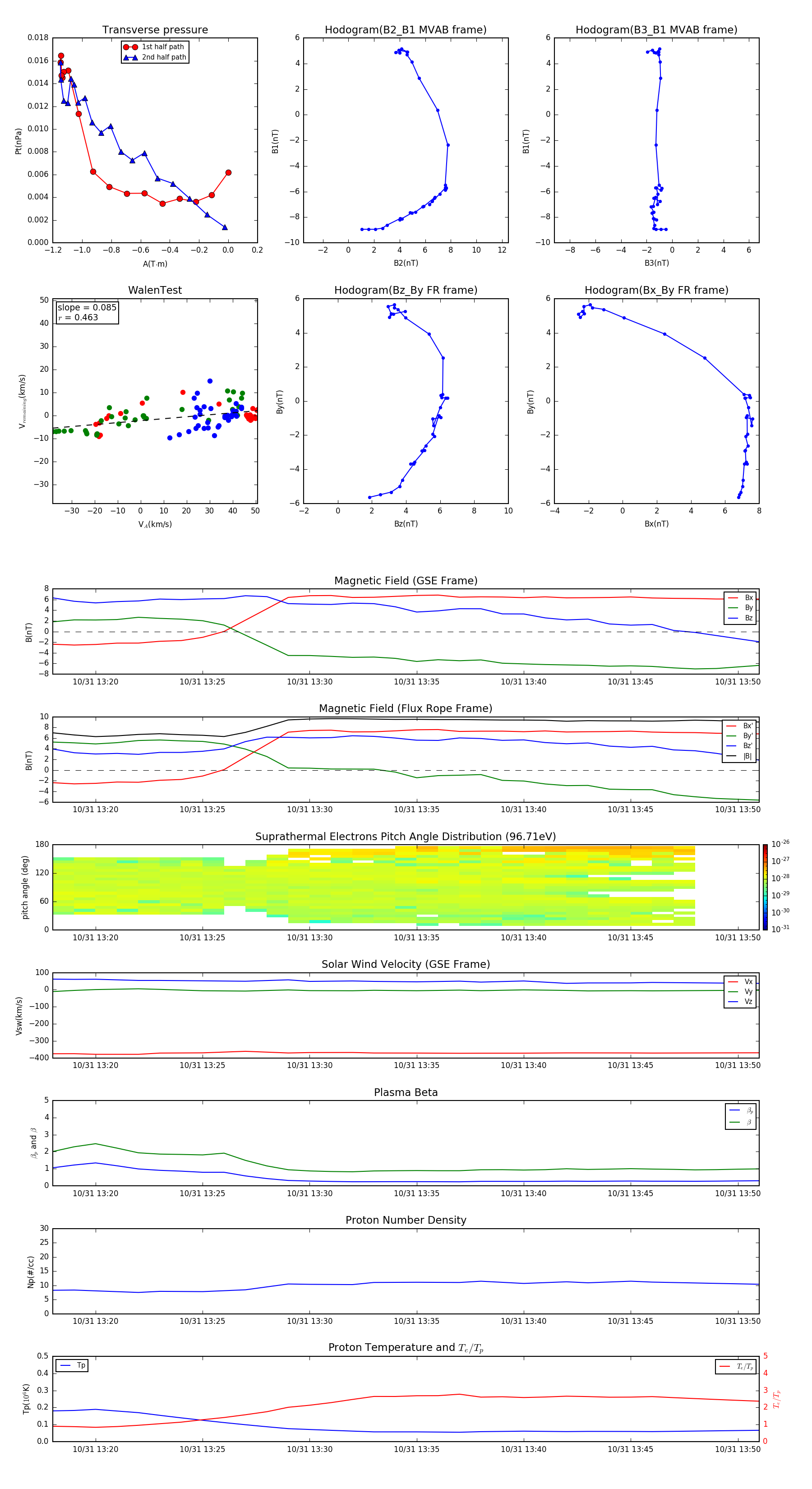812x1489 pixels.
Task: Click the βp entry in Plasma Beta legend
Action: pyautogui.click(x=742, y=1110)
